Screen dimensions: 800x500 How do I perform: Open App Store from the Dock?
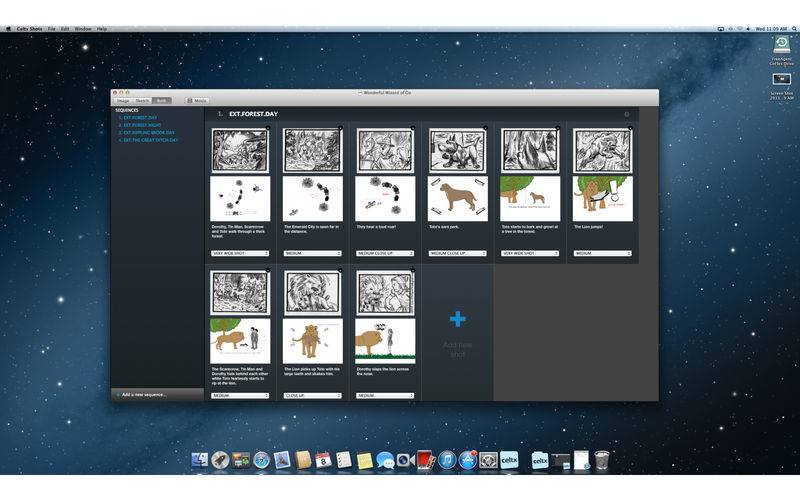[x=467, y=460]
